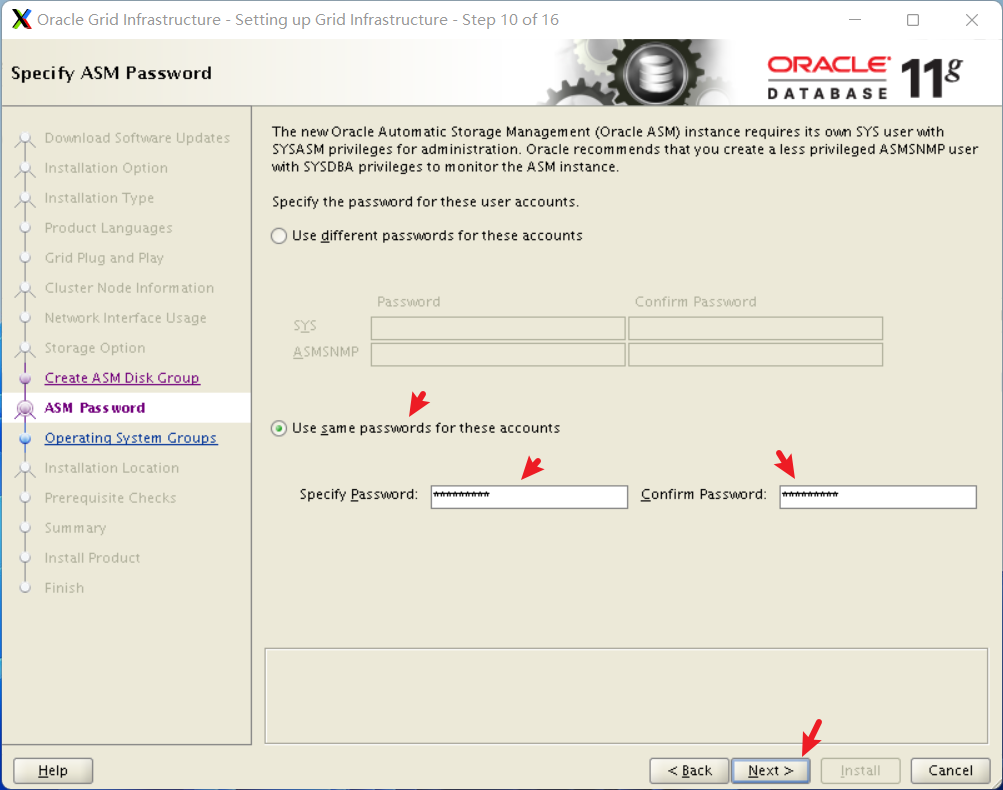Click the Create ASM Disk Group step bullet

coord(25,378)
